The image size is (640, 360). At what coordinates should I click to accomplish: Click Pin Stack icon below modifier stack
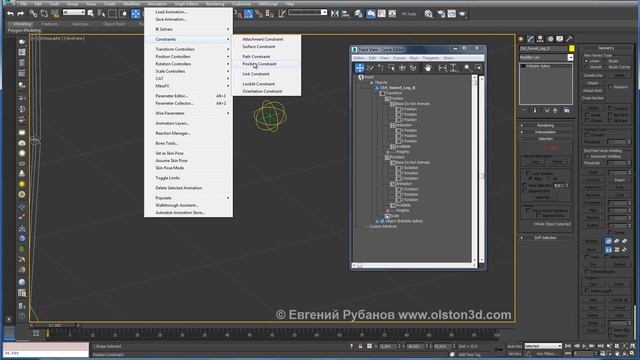pos(524,110)
